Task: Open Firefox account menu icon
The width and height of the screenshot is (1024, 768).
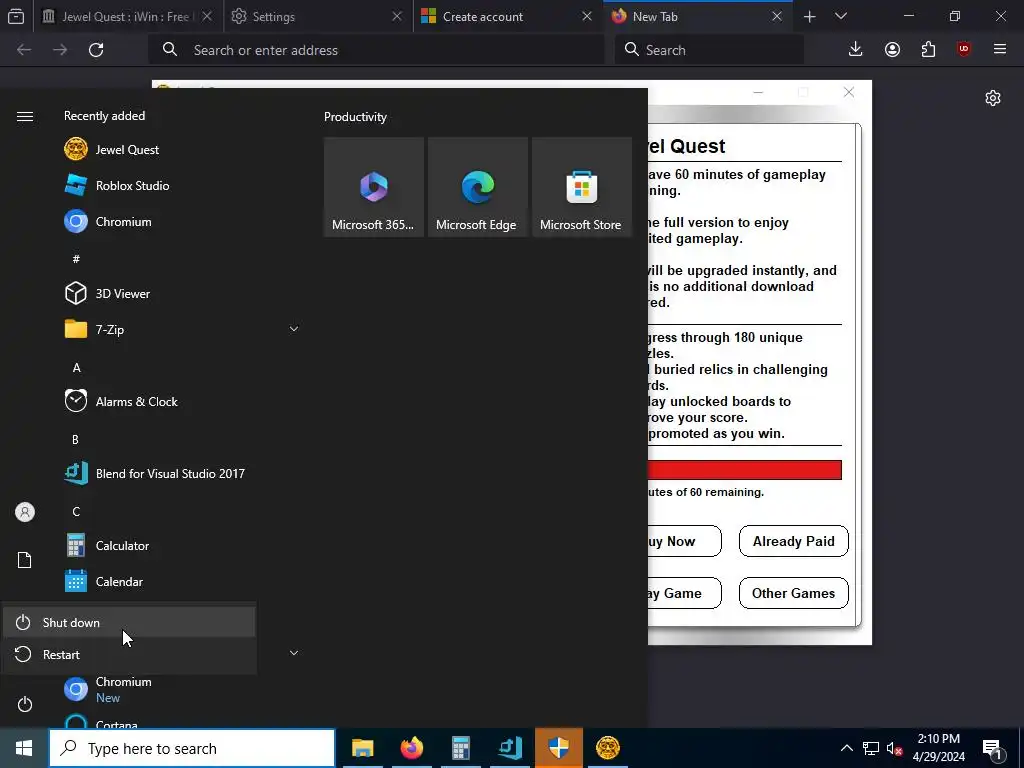Action: (x=892, y=50)
